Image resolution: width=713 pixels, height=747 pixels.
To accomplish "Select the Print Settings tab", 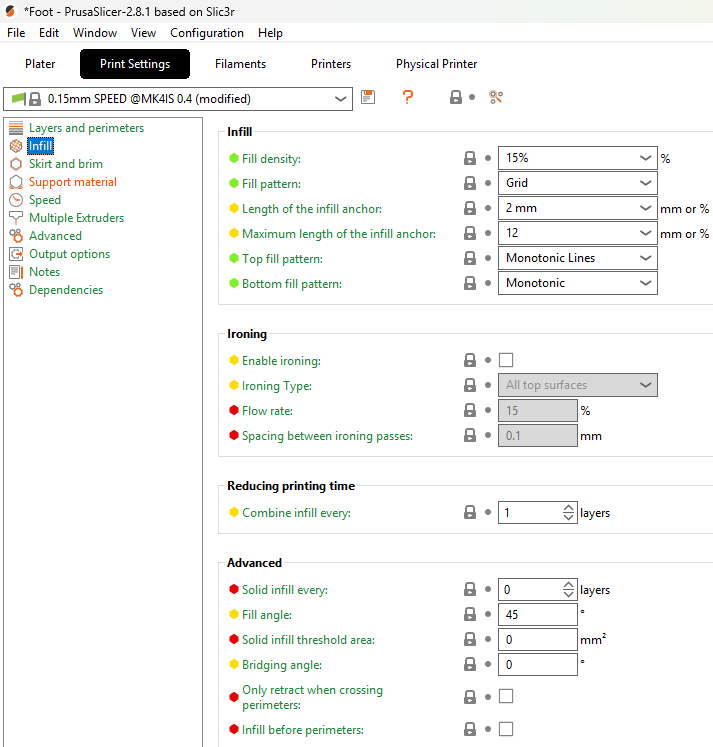I will [135, 64].
